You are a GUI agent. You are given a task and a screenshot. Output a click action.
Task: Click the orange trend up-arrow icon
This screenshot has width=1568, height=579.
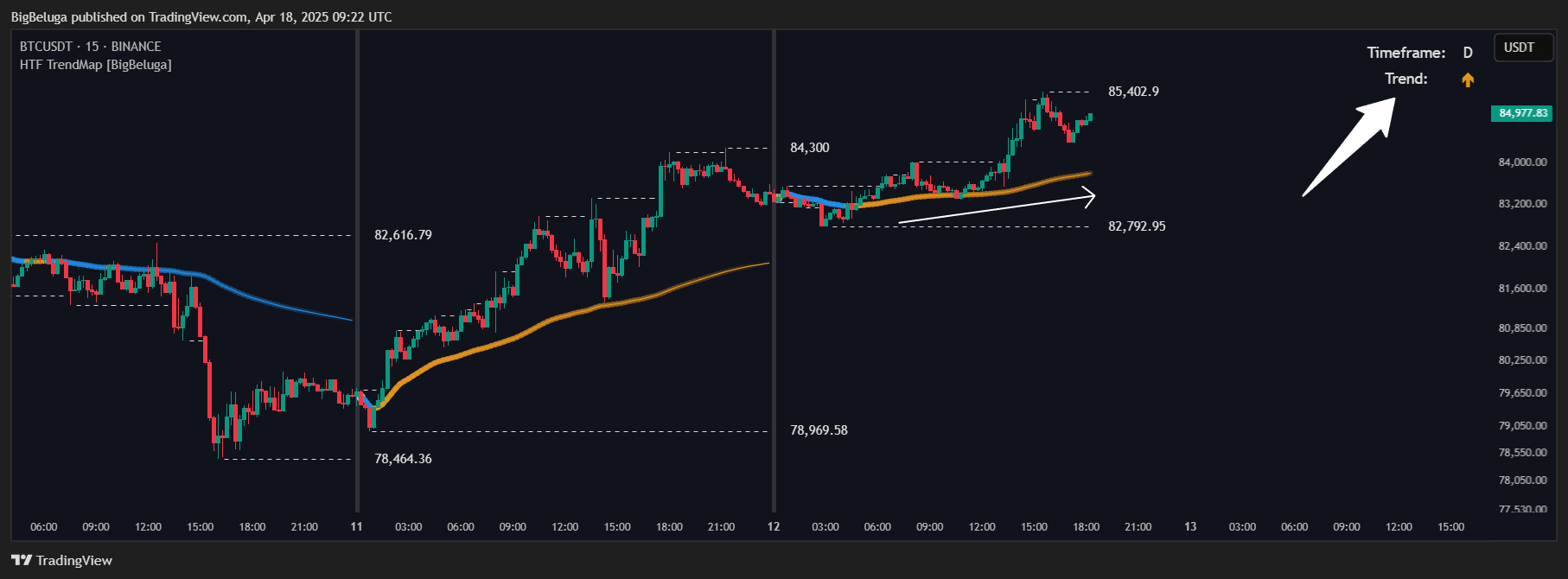point(1468,80)
